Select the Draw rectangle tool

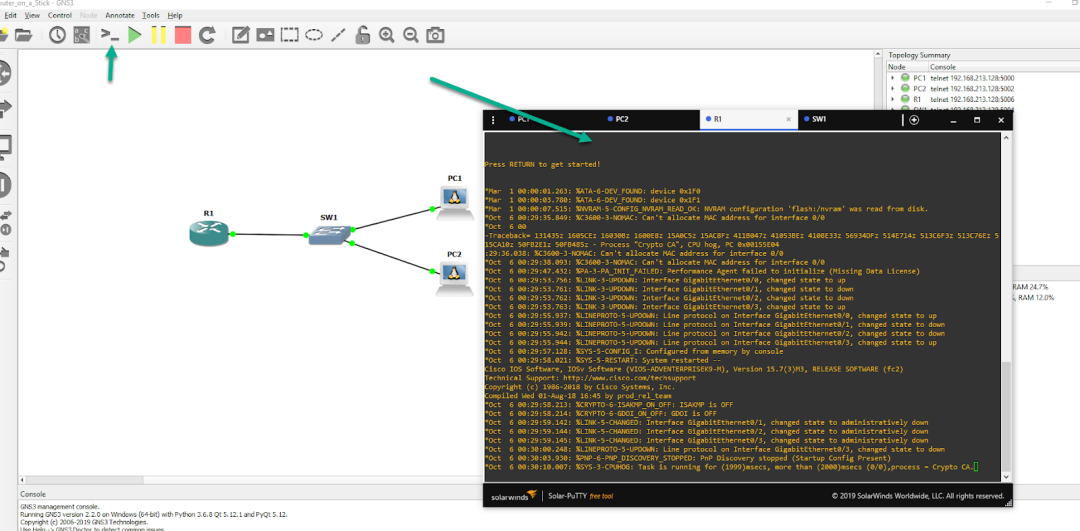[289, 35]
